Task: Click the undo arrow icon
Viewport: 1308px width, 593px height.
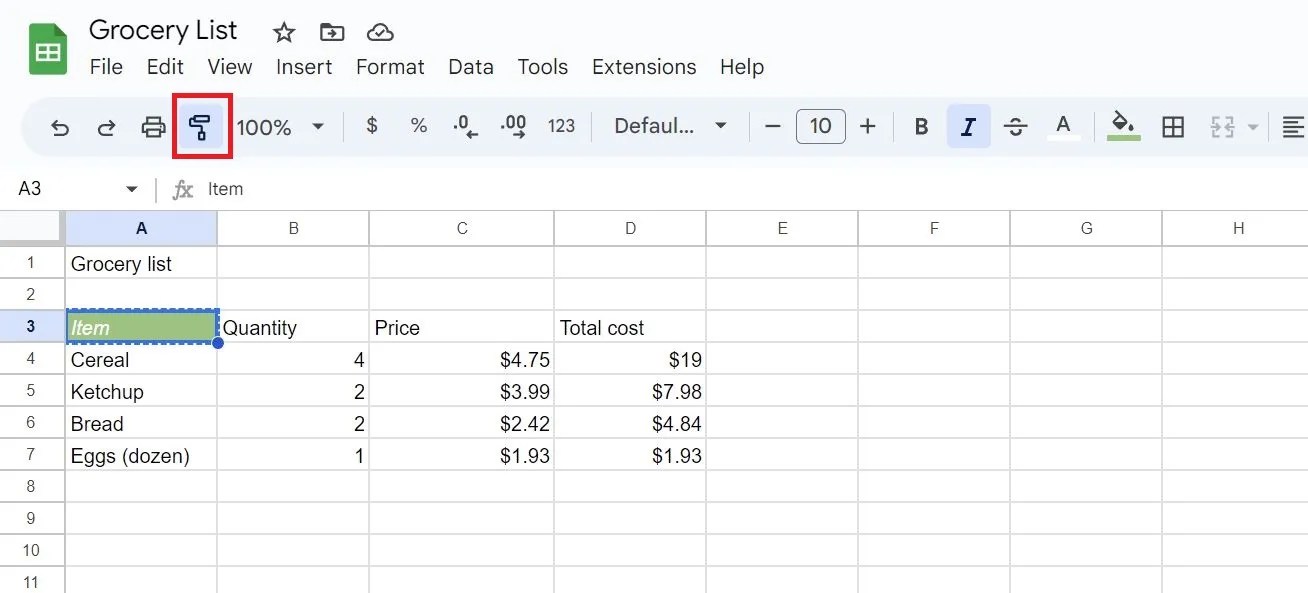Action: click(x=60, y=127)
